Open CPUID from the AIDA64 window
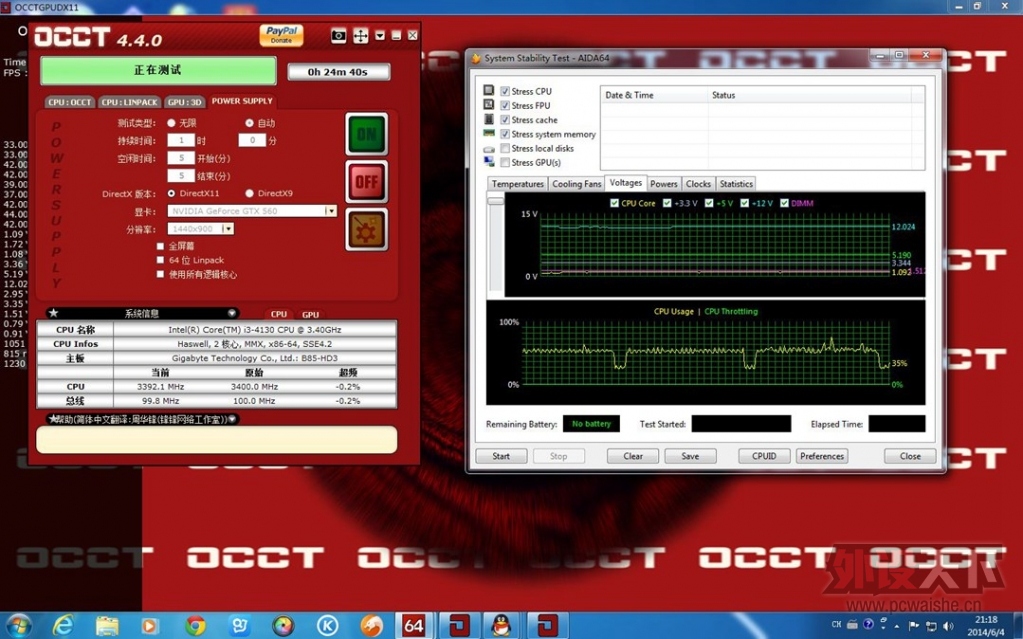 click(x=764, y=456)
